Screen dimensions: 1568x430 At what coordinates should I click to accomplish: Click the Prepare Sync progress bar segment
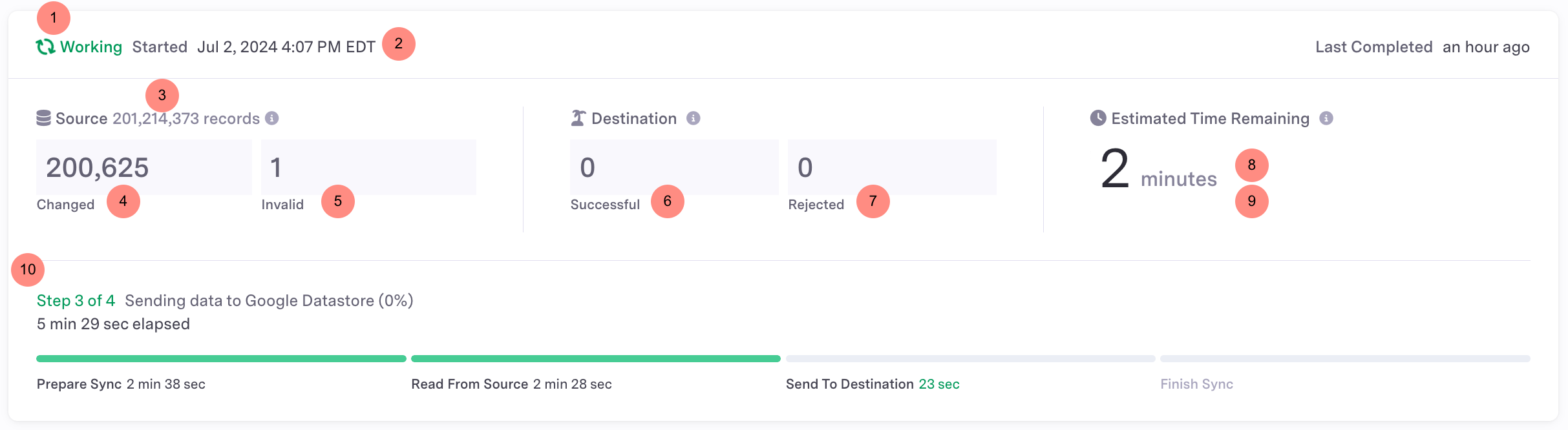coord(221,358)
